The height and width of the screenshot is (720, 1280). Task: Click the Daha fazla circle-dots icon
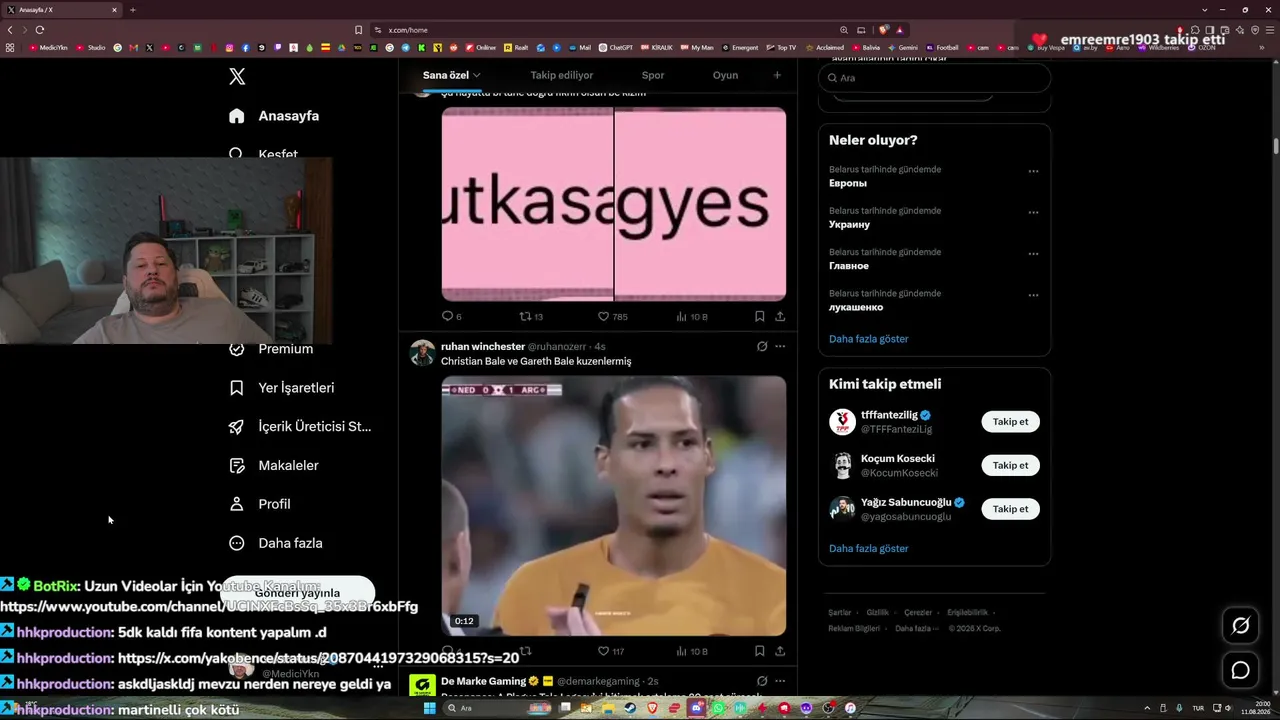[x=237, y=544]
